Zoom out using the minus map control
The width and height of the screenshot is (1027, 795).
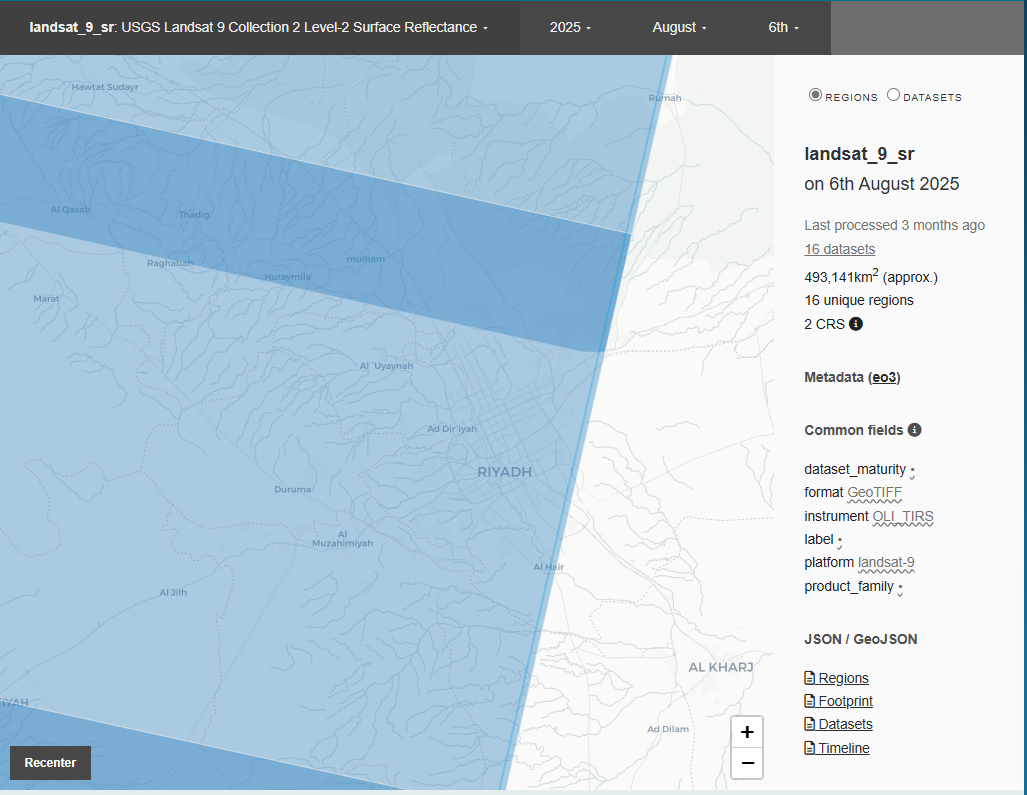click(x=746, y=763)
